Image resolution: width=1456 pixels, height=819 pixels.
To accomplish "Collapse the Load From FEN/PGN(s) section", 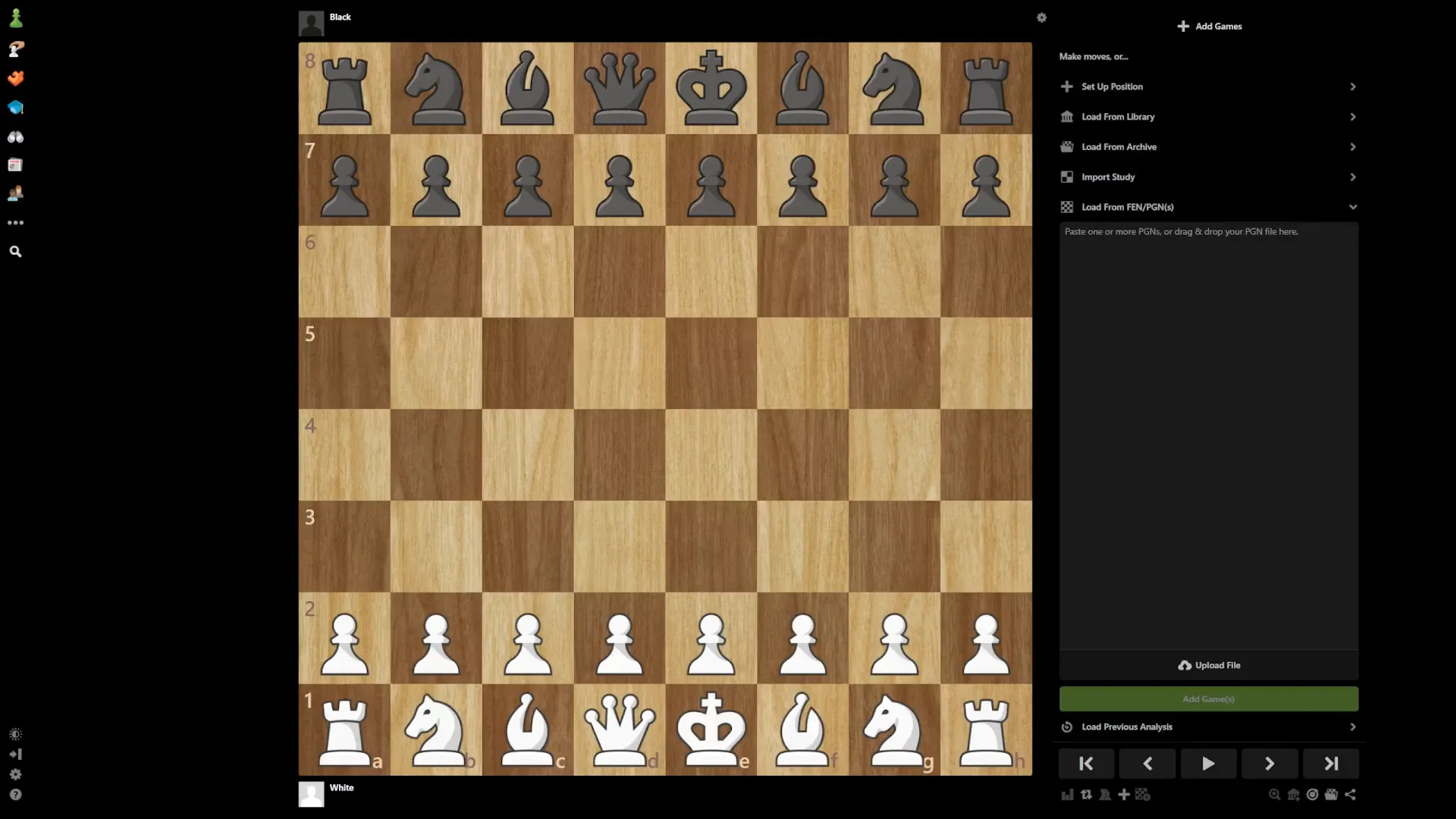I will pos(1352,207).
